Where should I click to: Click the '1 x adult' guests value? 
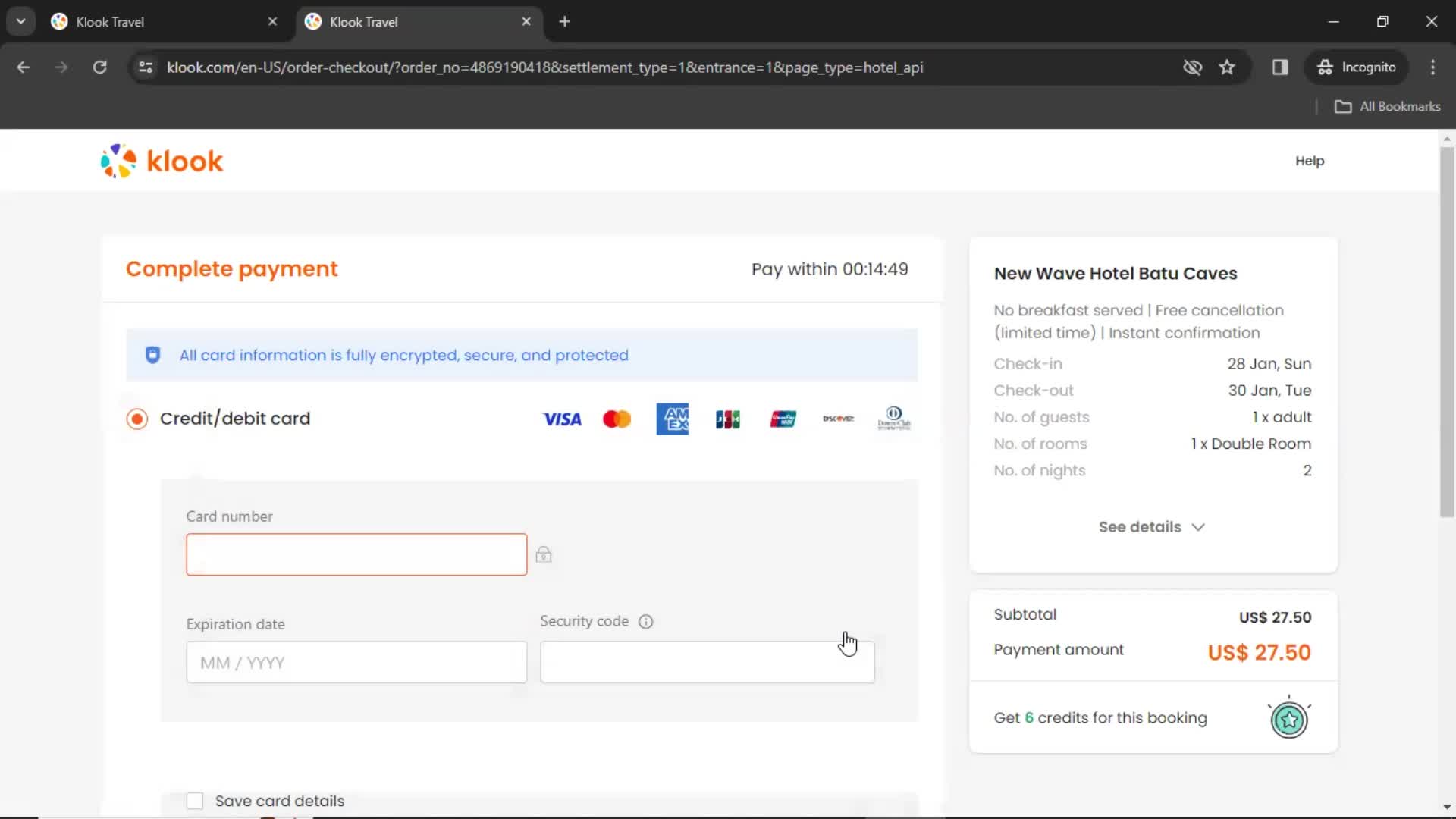point(1282,417)
